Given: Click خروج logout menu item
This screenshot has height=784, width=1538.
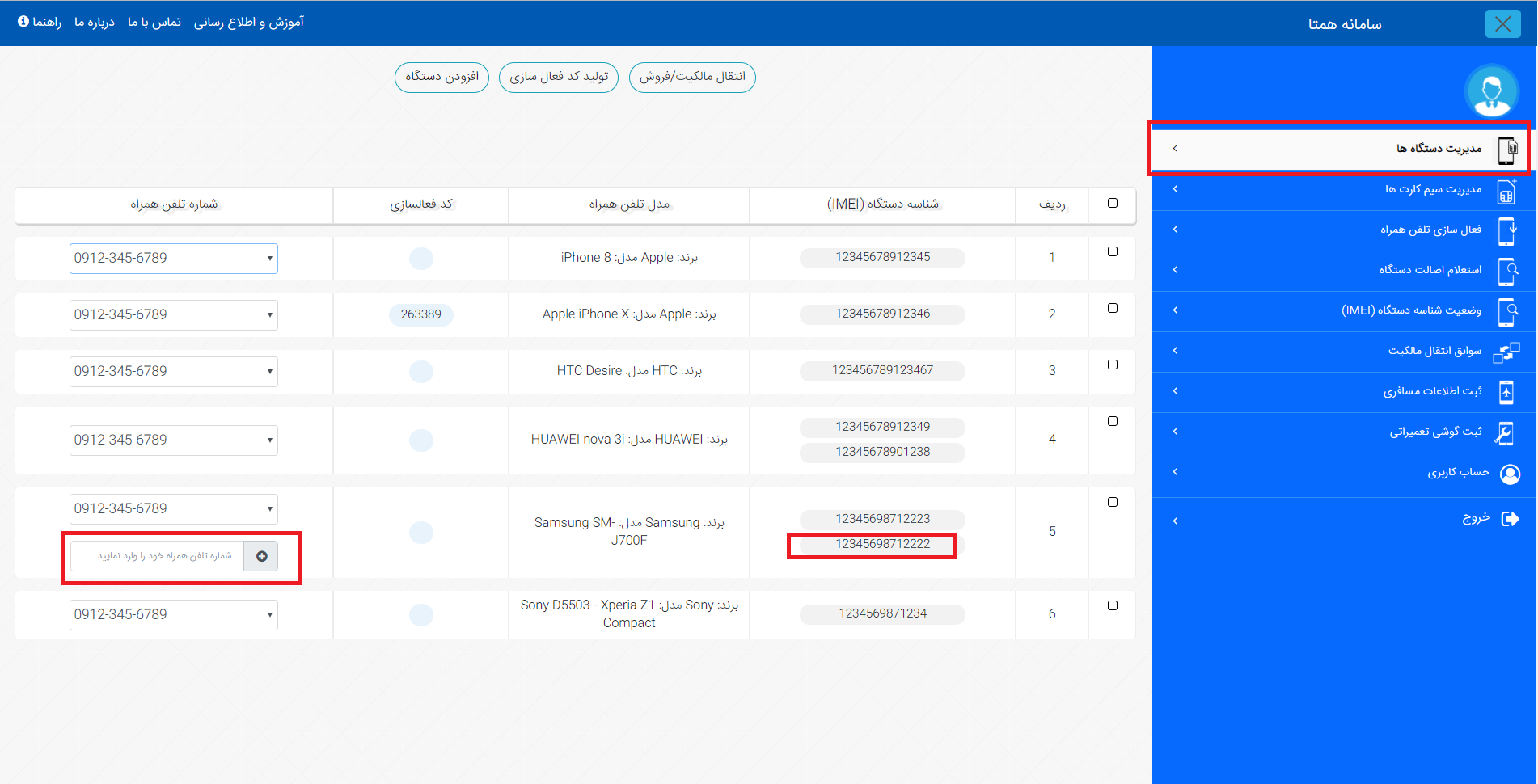Looking at the screenshot, I should pos(1345,519).
